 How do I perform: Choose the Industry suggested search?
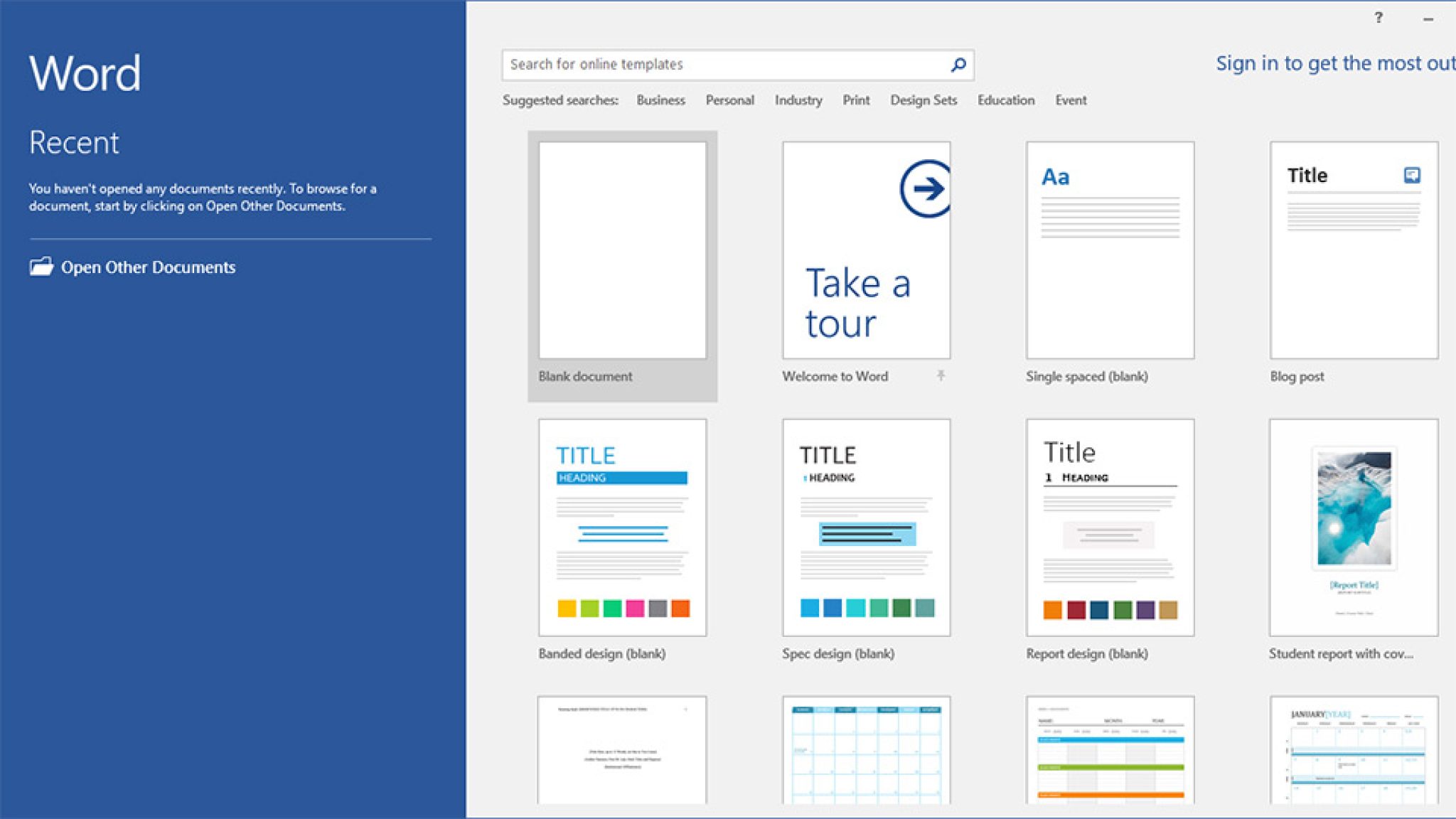pos(798,100)
